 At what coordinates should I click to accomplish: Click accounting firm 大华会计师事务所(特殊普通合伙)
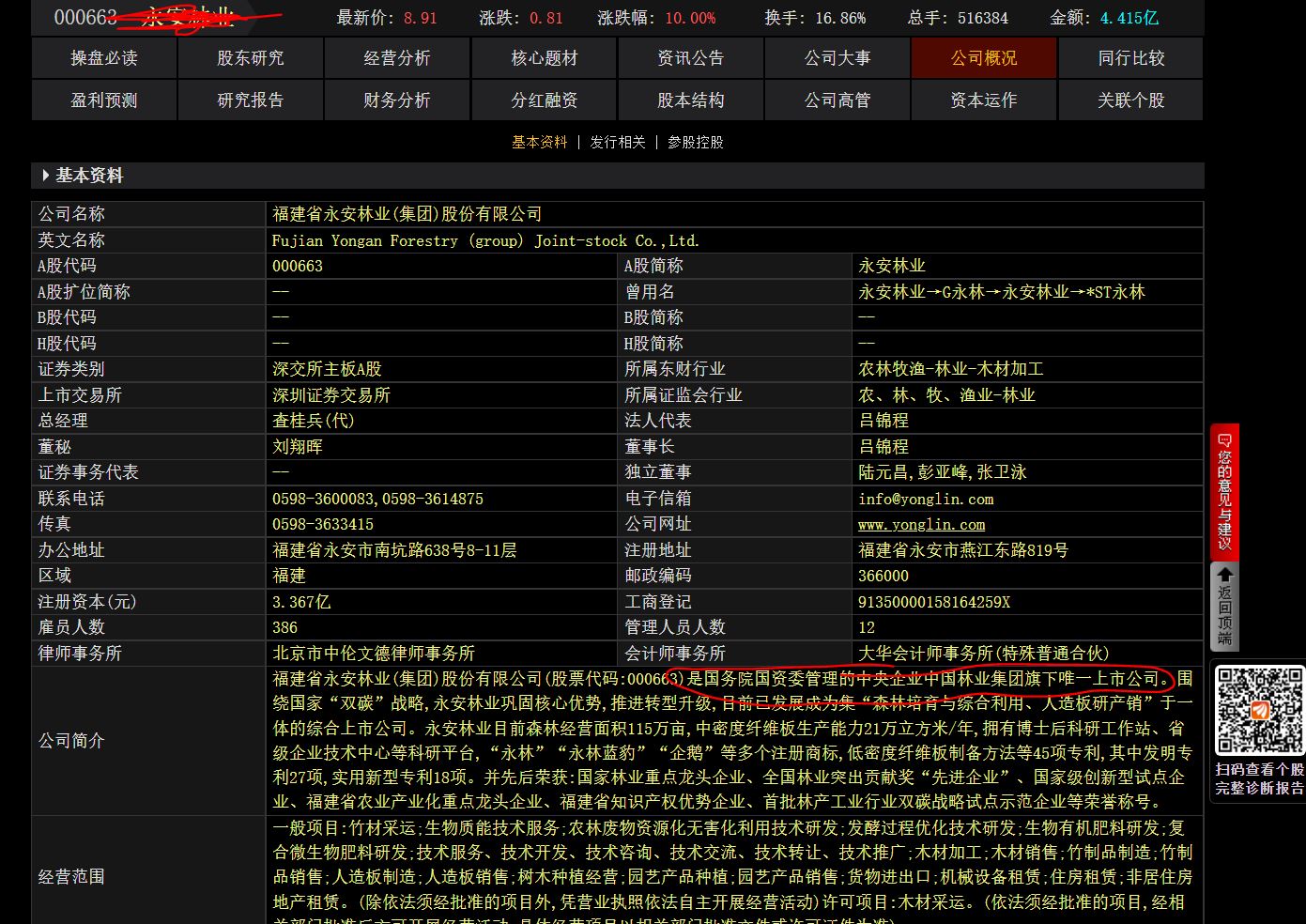[984, 654]
